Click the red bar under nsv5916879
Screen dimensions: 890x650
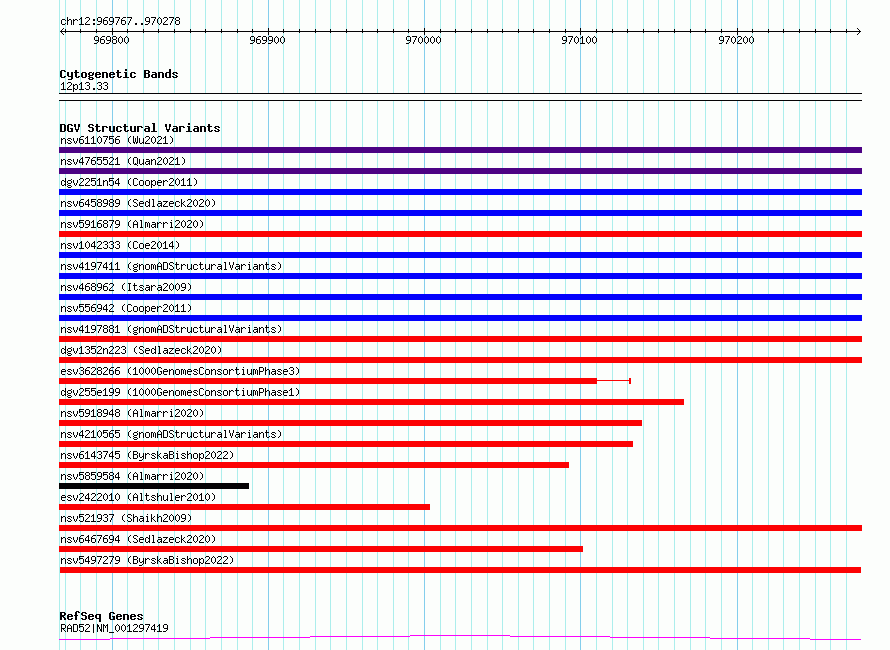460,234
